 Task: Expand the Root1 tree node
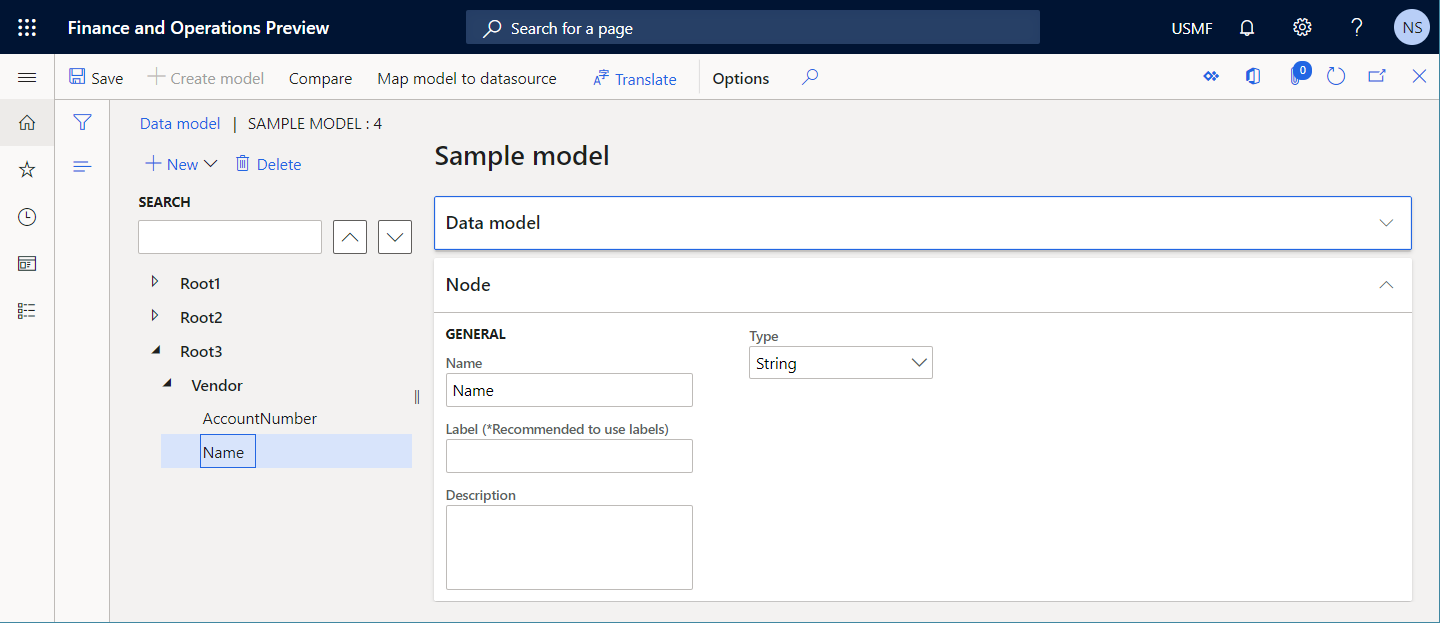(x=156, y=282)
